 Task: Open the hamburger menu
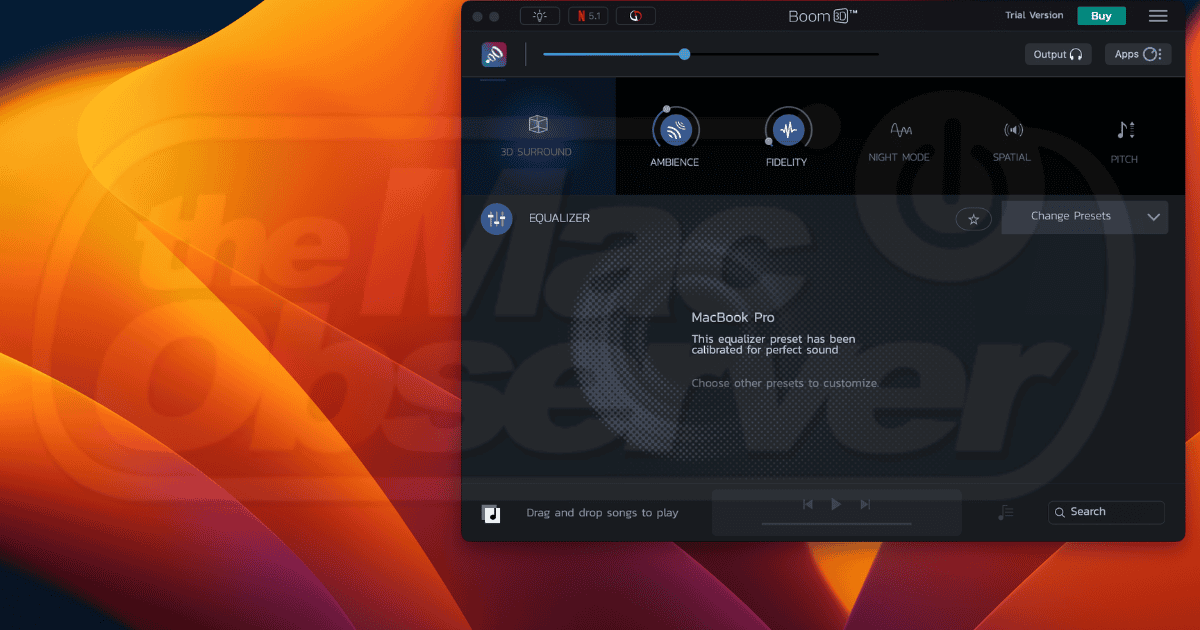click(x=1158, y=16)
